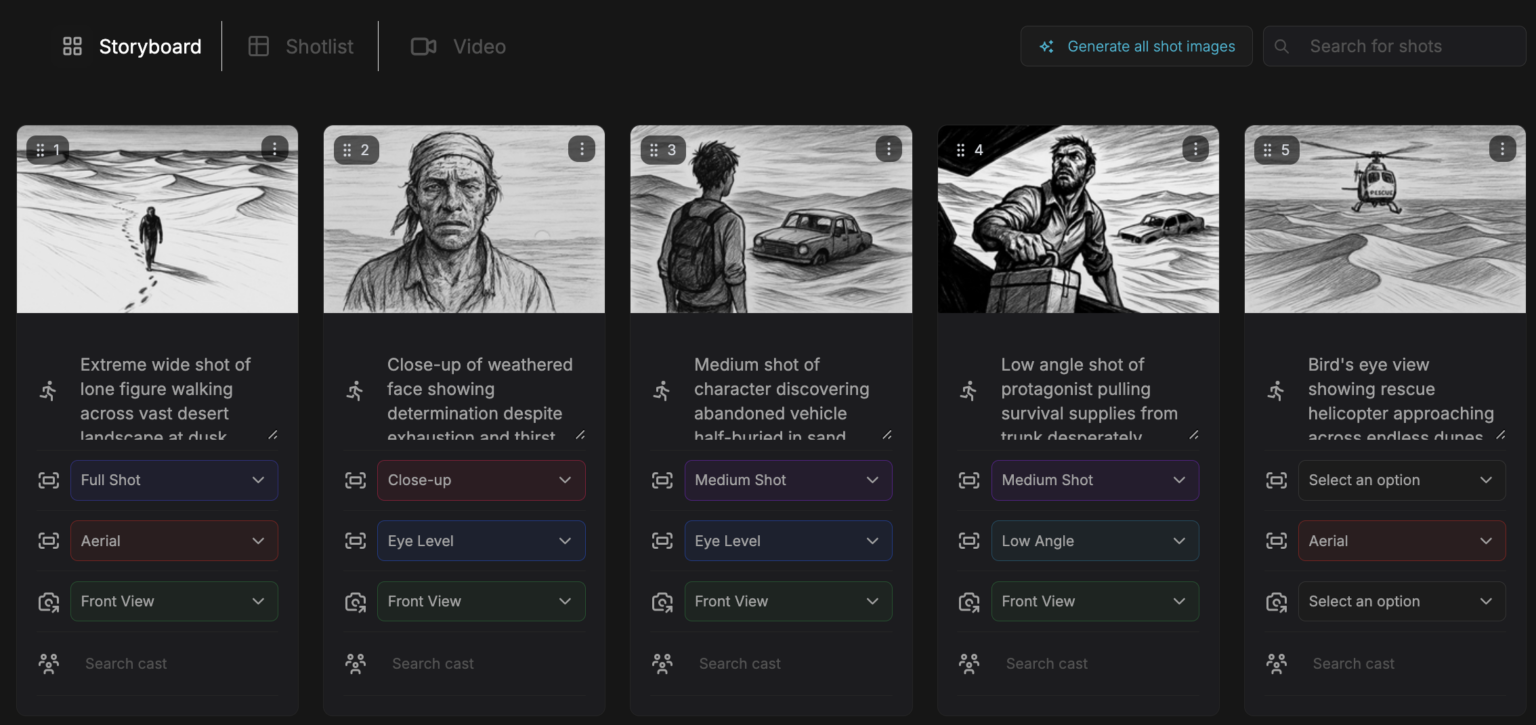Expand the Low Angle dropdown on shot 4
The width and height of the screenshot is (1536, 725).
1095,540
